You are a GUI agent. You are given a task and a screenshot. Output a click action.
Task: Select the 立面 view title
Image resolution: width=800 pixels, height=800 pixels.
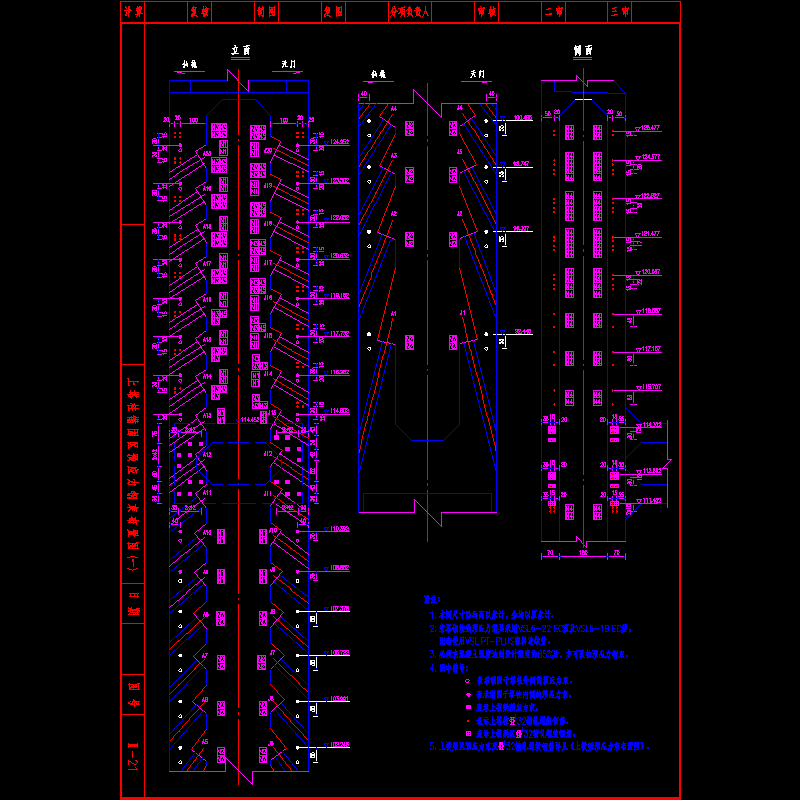240,49
